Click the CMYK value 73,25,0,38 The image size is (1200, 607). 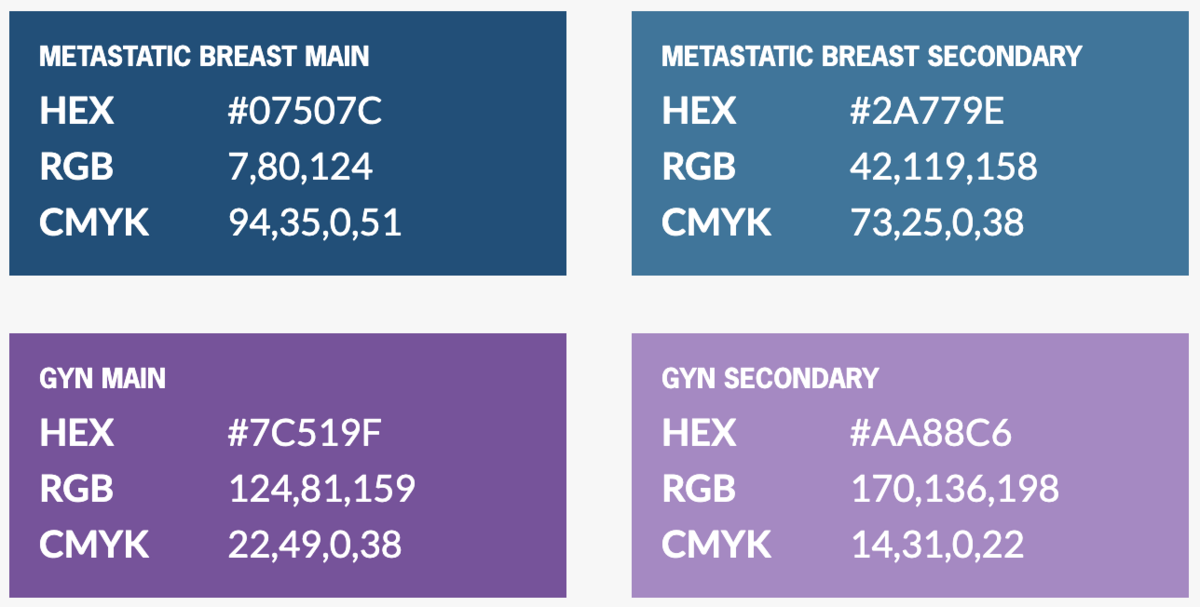(x=937, y=223)
